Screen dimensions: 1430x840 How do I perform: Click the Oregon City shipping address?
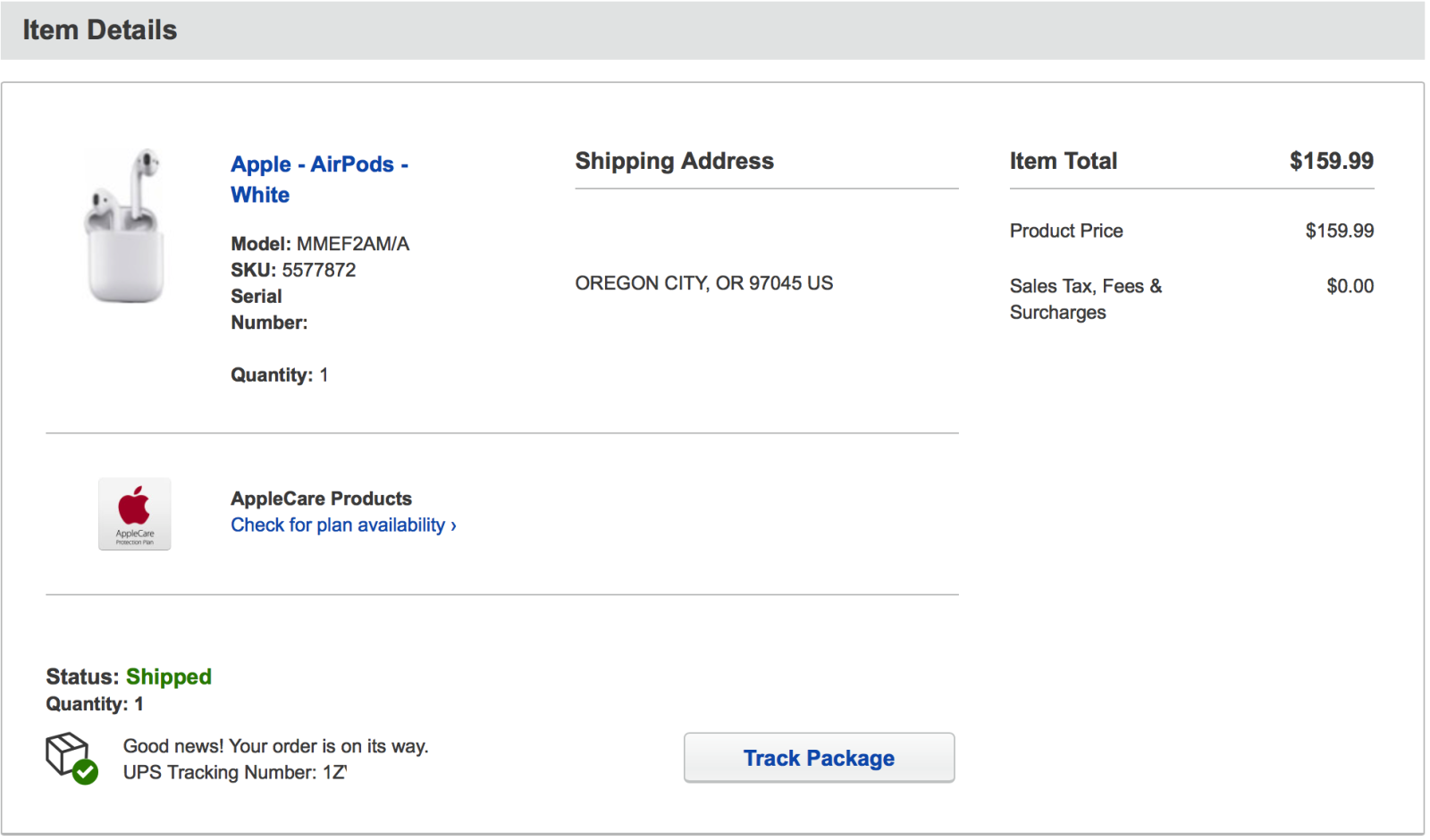click(x=703, y=283)
